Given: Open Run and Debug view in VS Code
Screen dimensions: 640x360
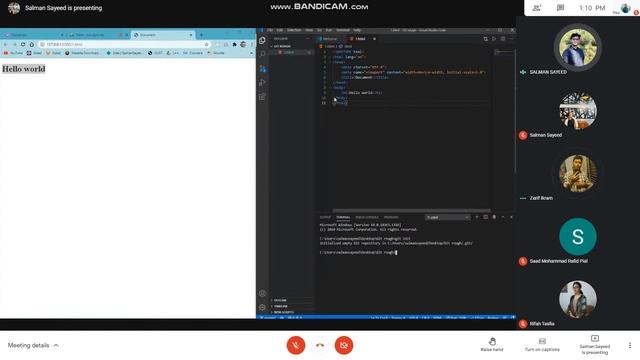Looking at the screenshot, I should [x=262, y=82].
